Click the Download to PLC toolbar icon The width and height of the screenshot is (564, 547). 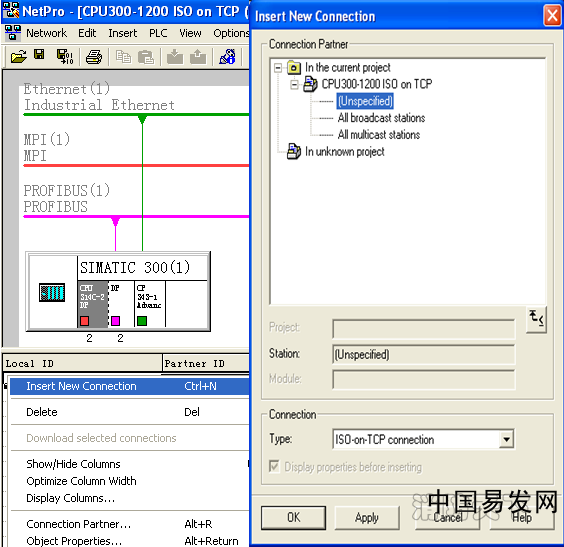pos(175,57)
